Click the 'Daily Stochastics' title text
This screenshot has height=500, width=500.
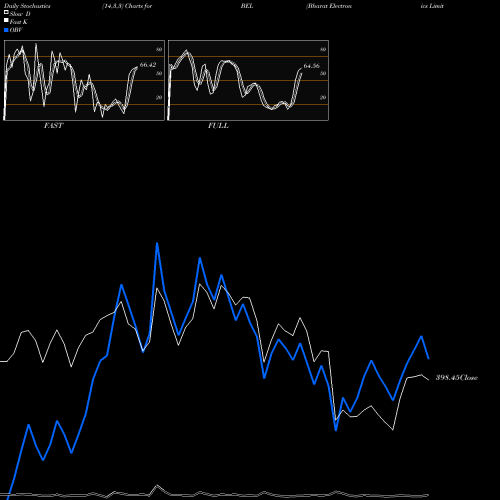tap(27, 6)
